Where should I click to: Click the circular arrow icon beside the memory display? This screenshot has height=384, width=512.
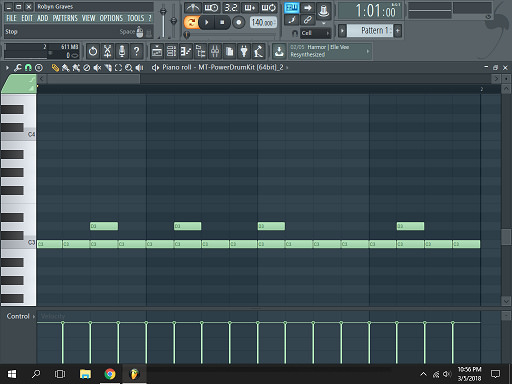(x=93, y=51)
